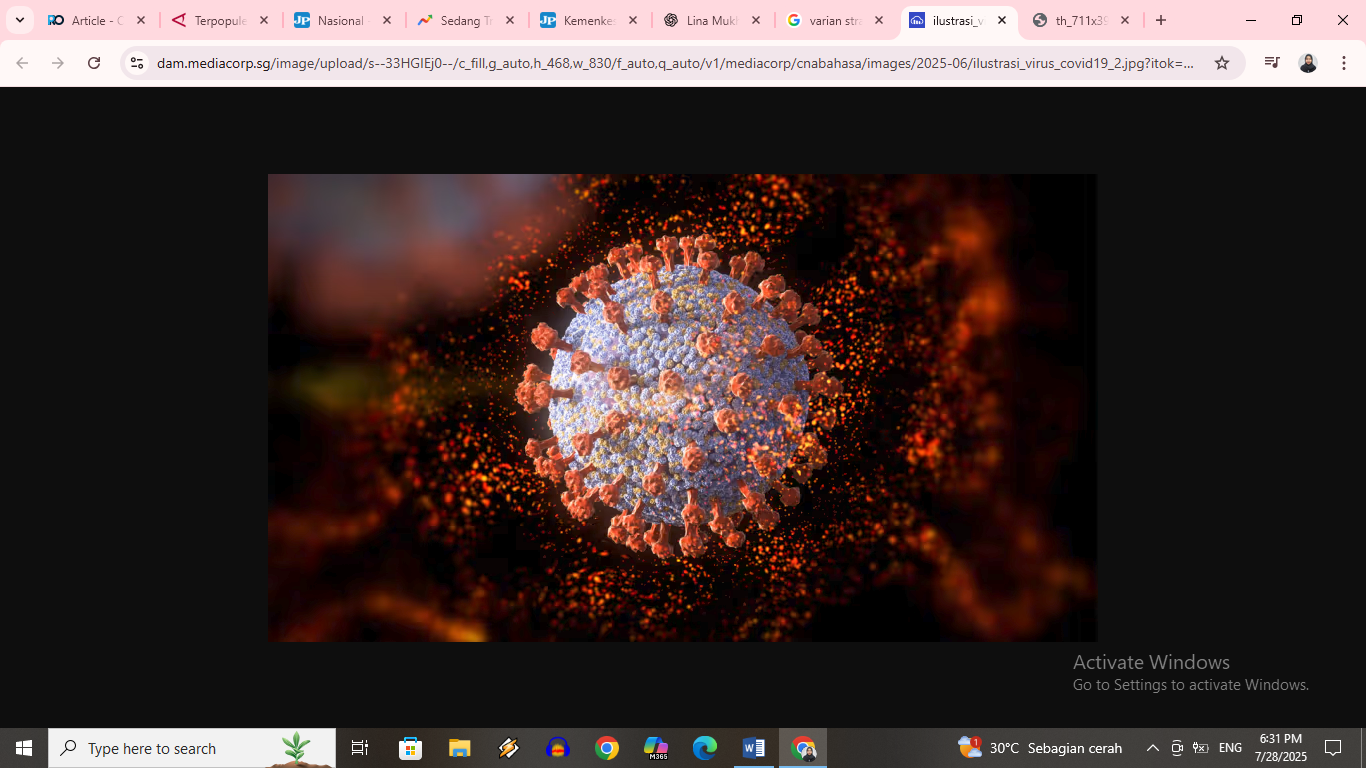Switch to Microsoft Word on the taskbar
1366x768 pixels.
coord(754,748)
